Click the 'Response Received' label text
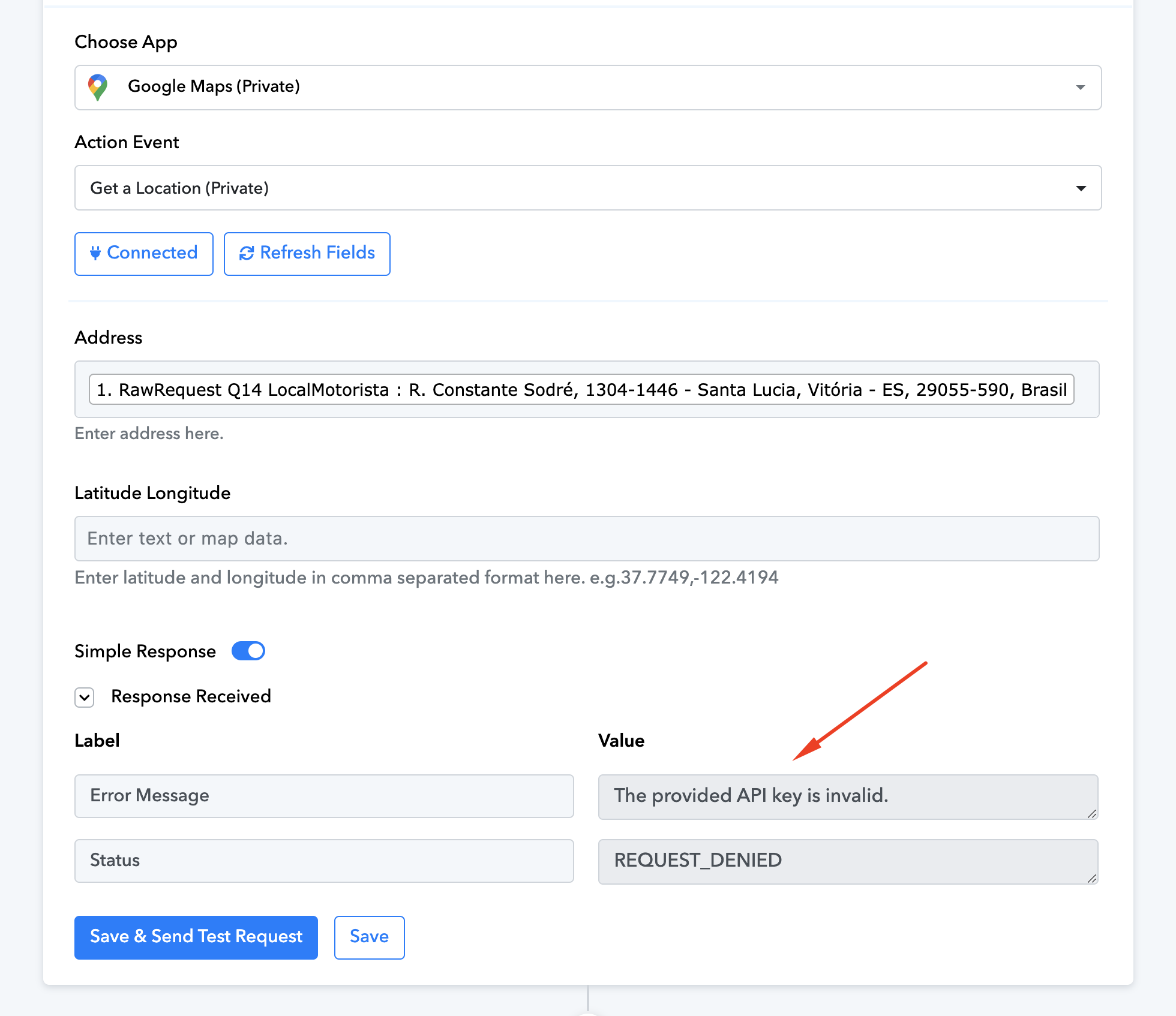The height and width of the screenshot is (1016, 1176). click(191, 696)
